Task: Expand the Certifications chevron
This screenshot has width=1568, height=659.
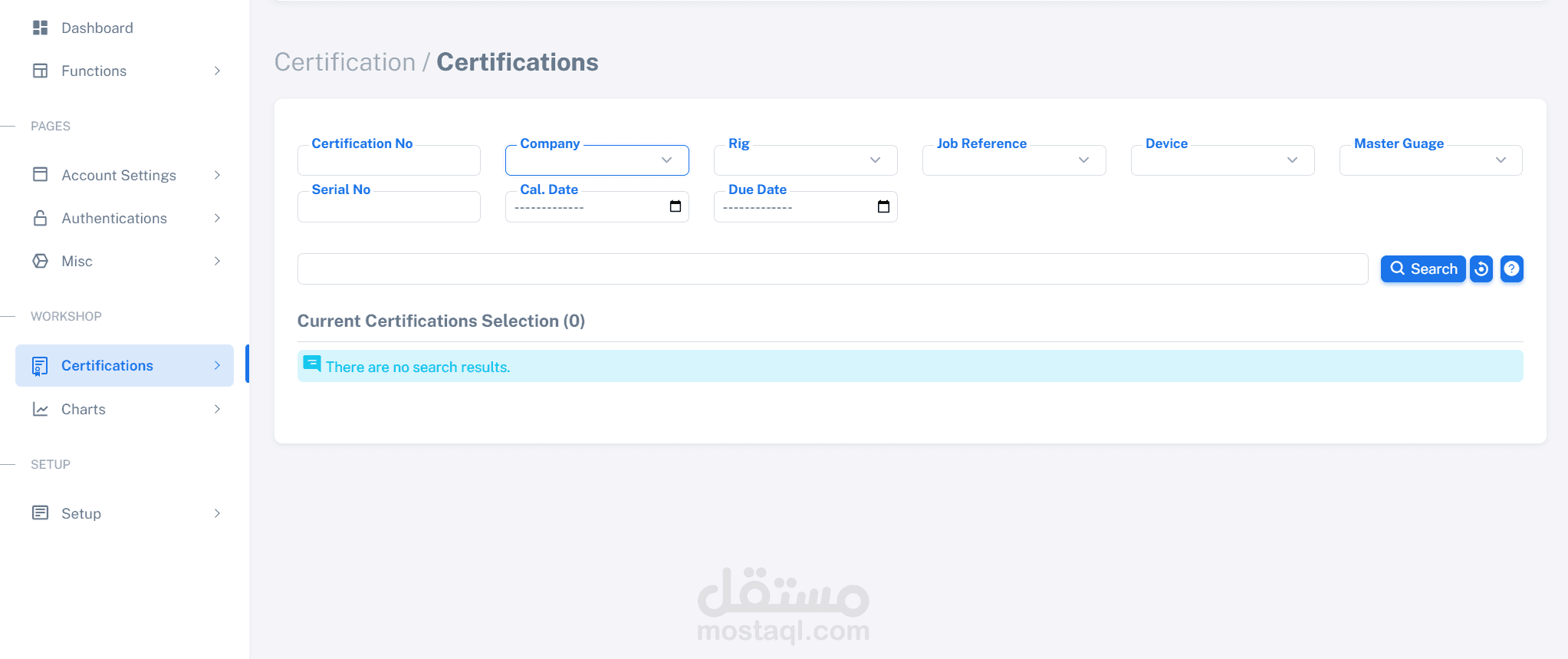Action: tap(218, 366)
